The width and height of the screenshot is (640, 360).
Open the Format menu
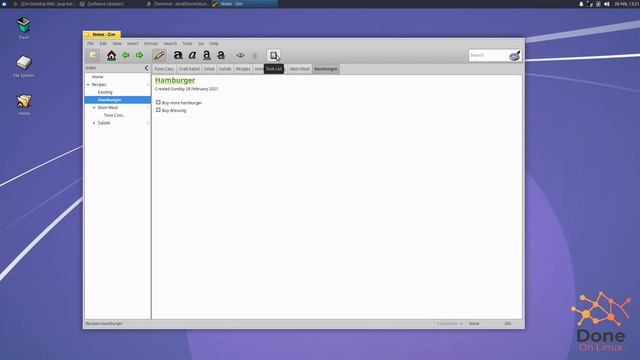[x=151, y=43]
